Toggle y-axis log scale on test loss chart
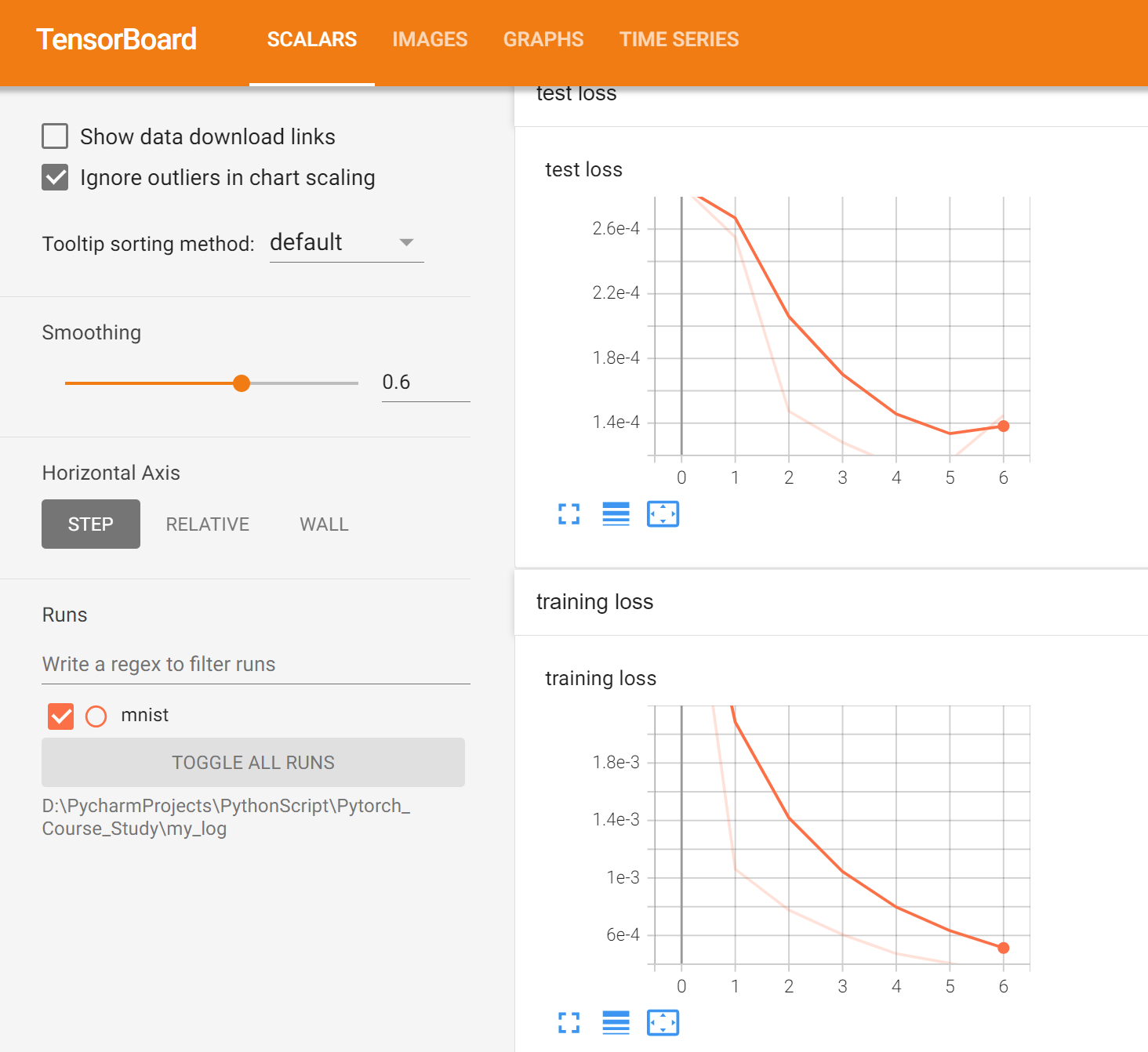This screenshot has height=1052, width=1148. (x=616, y=514)
